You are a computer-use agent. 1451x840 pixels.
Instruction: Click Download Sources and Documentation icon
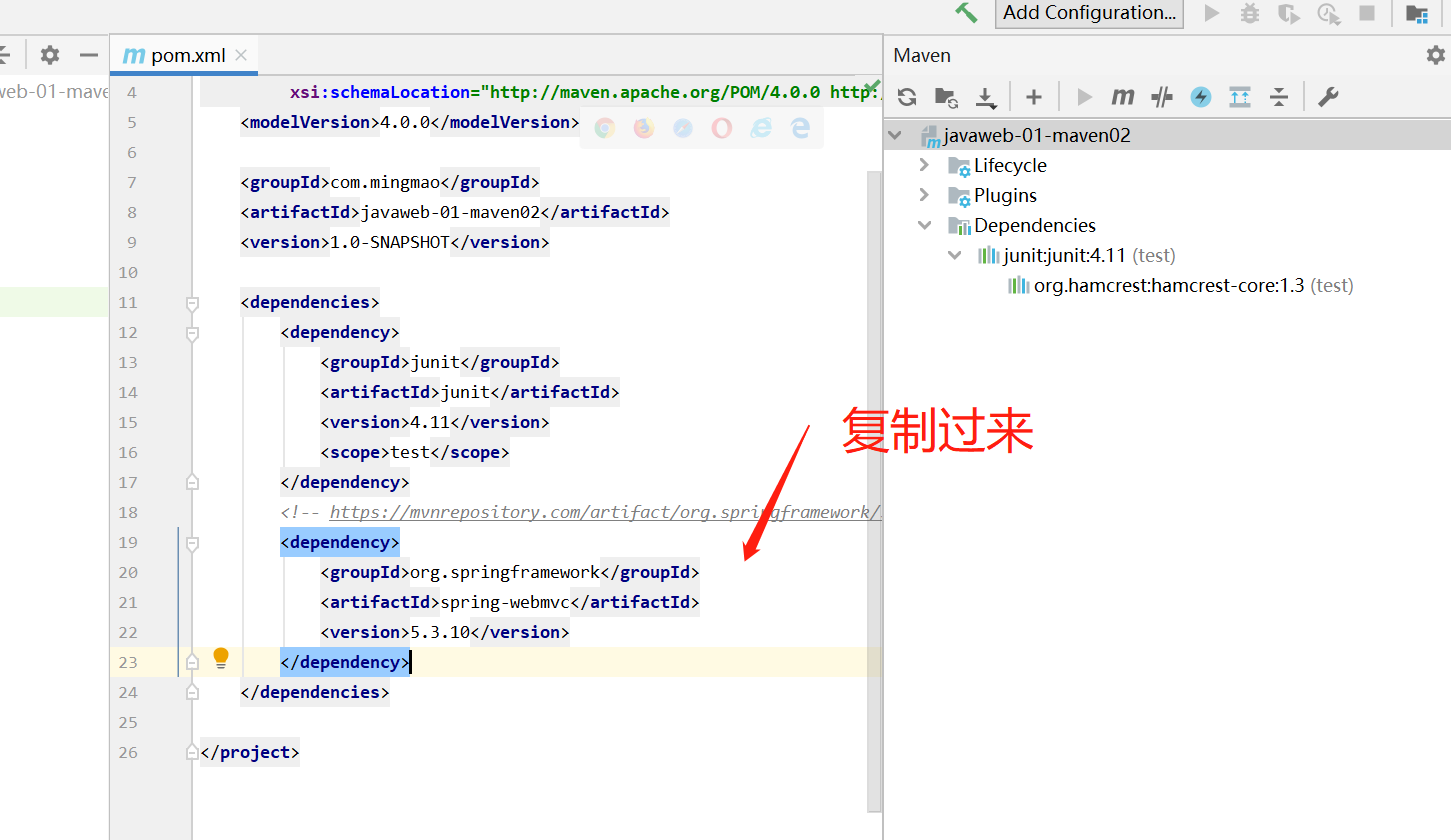click(x=986, y=97)
